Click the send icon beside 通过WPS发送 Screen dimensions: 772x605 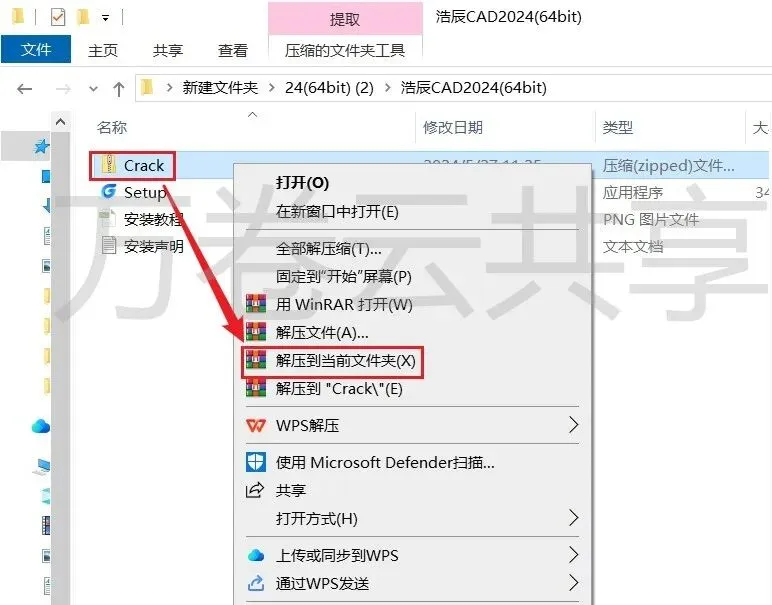[256, 583]
